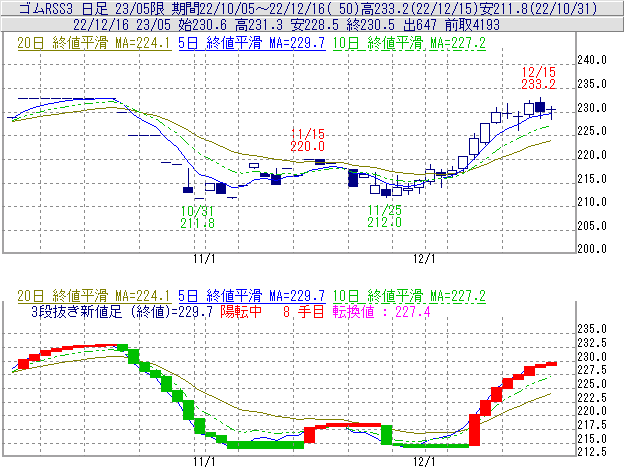Image resolution: width=624 pixels, height=475 pixels.
Task: Click the 240.0 price axis value
Action: (x=592, y=60)
